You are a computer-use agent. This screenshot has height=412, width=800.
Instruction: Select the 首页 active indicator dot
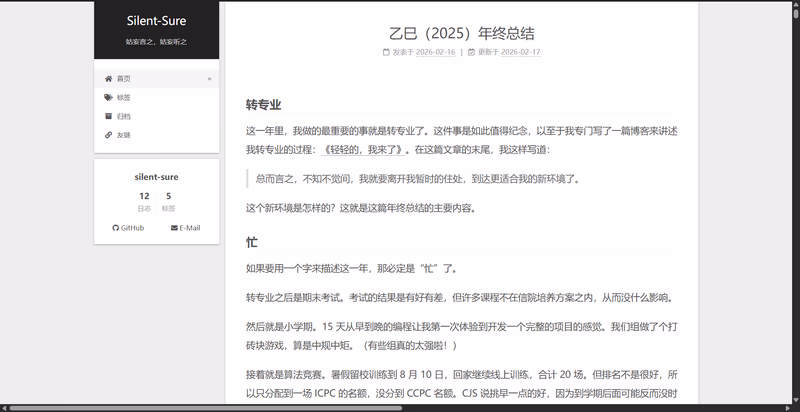[x=209, y=78]
